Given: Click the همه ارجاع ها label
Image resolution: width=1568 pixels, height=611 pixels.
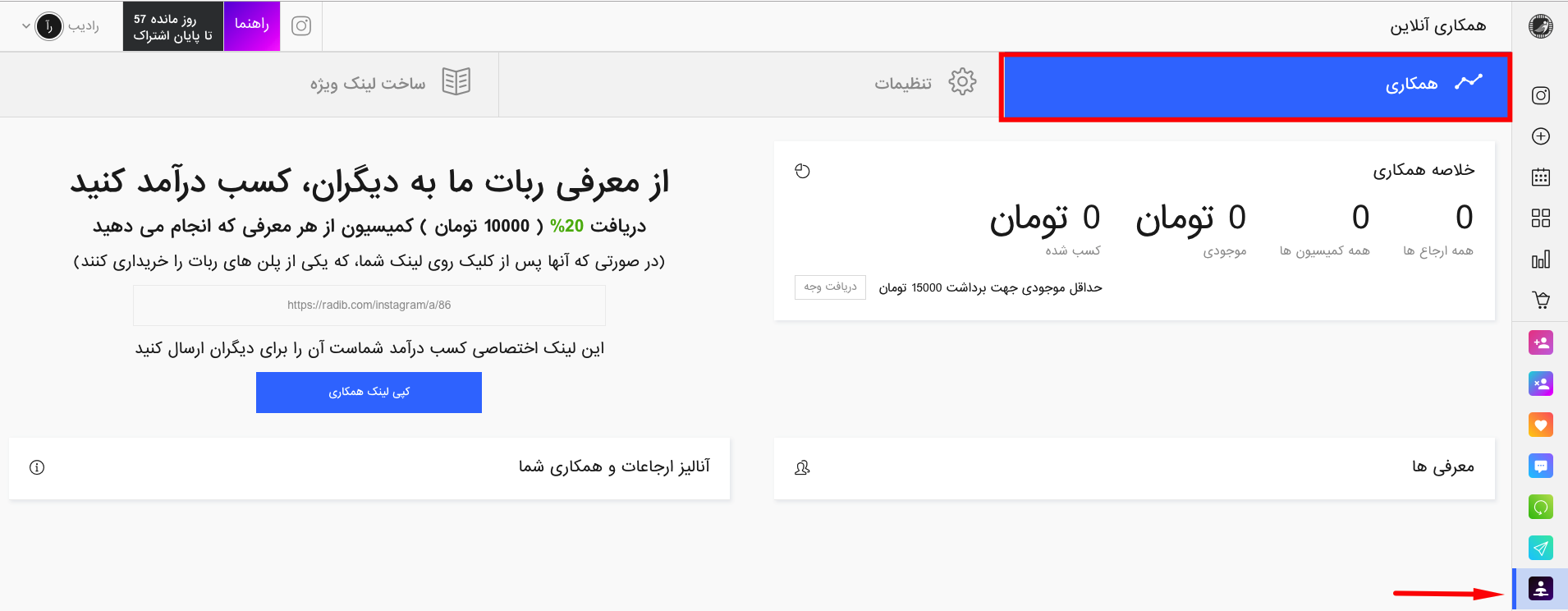Looking at the screenshot, I should 1438,250.
